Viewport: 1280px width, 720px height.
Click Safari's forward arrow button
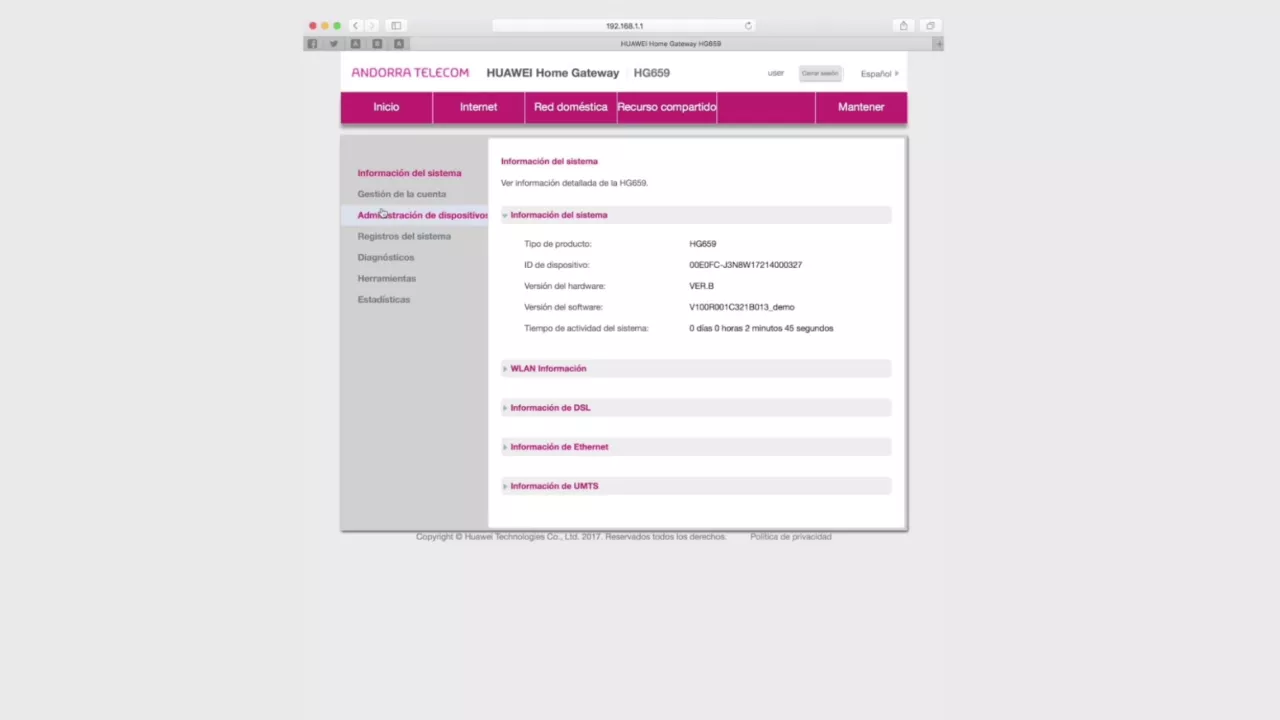pyautogui.click(x=371, y=26)
